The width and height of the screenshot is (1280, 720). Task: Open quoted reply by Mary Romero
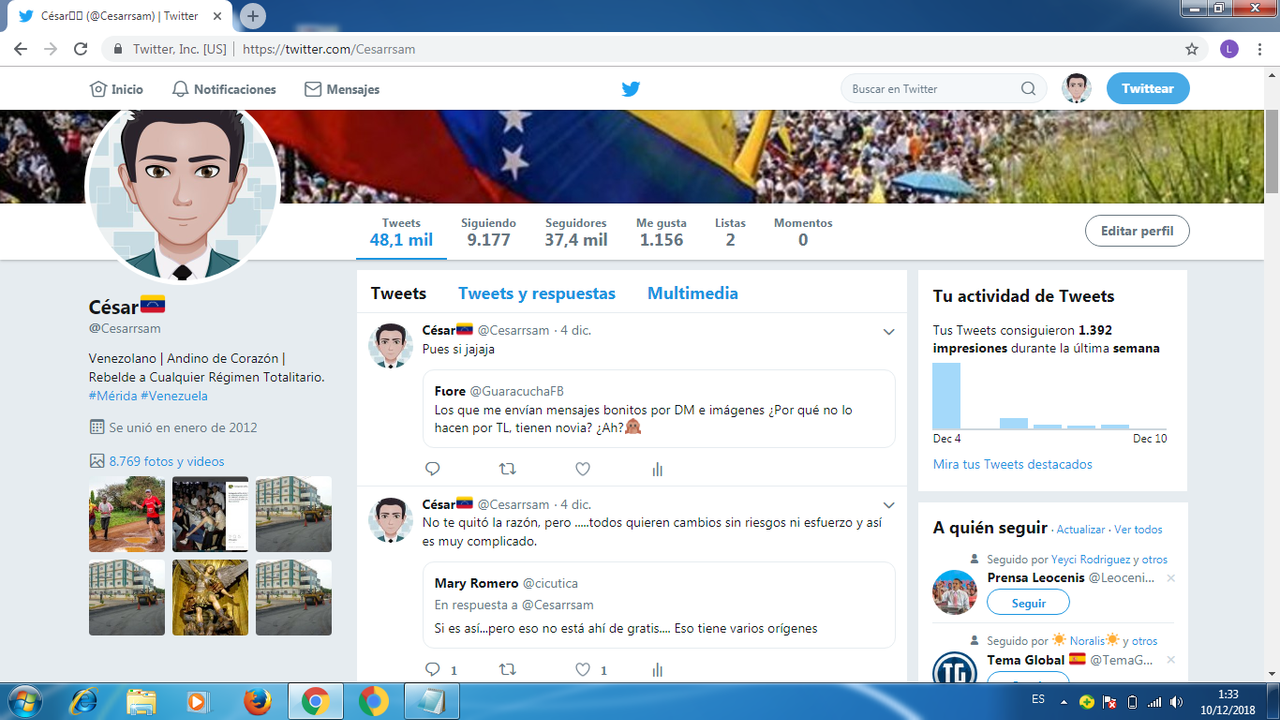pyautogui.click(x=658, y=604)
